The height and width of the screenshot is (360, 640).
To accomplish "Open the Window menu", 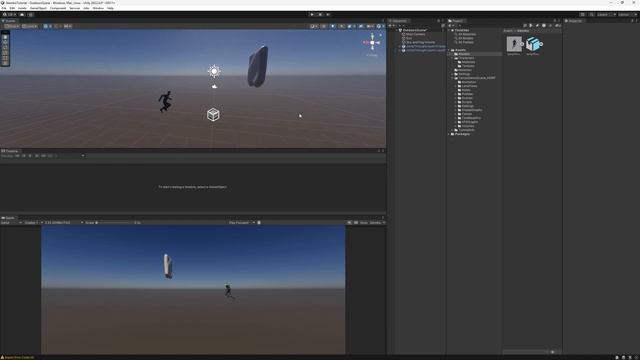I will pyautogui.click(x=98, y=8).
